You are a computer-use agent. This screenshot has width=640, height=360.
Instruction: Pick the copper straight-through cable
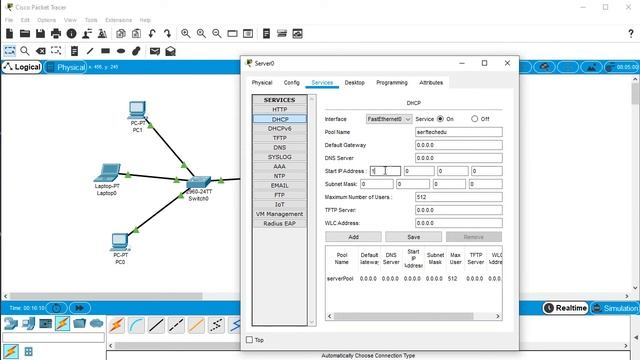156,325
